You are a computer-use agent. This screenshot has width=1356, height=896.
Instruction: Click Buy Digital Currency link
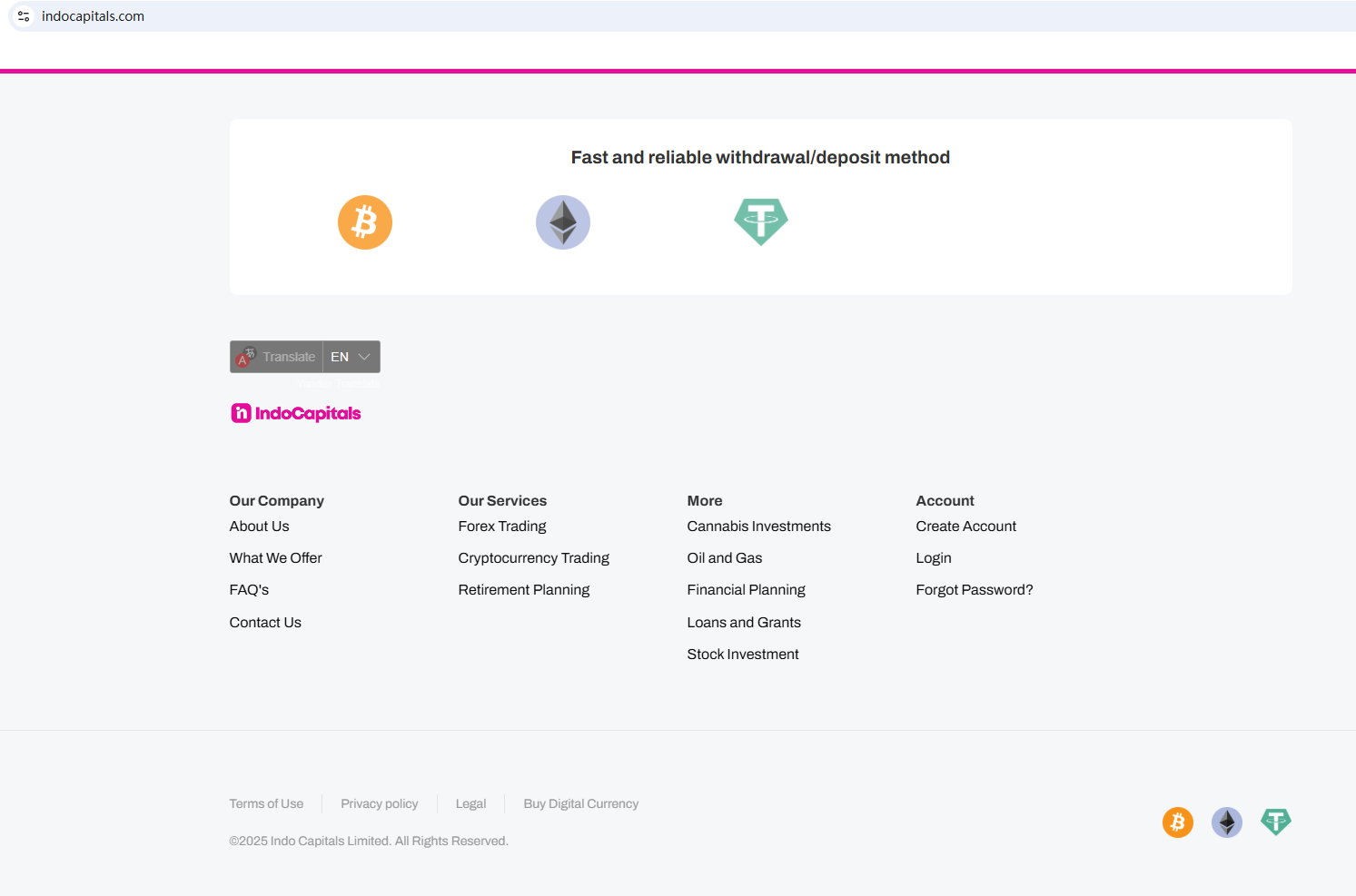pyautogui.click(x=581, y=804)
